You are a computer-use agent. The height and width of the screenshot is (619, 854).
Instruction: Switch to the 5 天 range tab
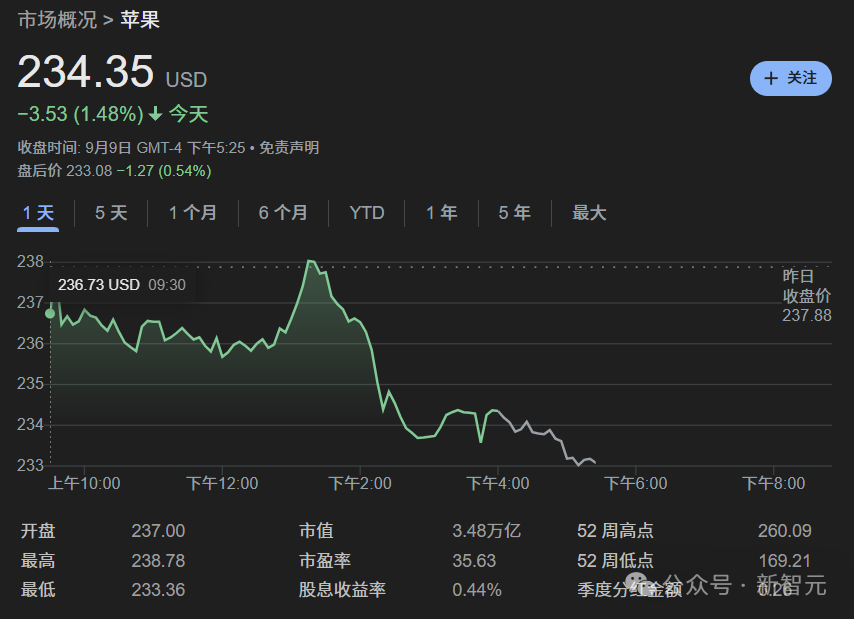[x=111, y=213]
